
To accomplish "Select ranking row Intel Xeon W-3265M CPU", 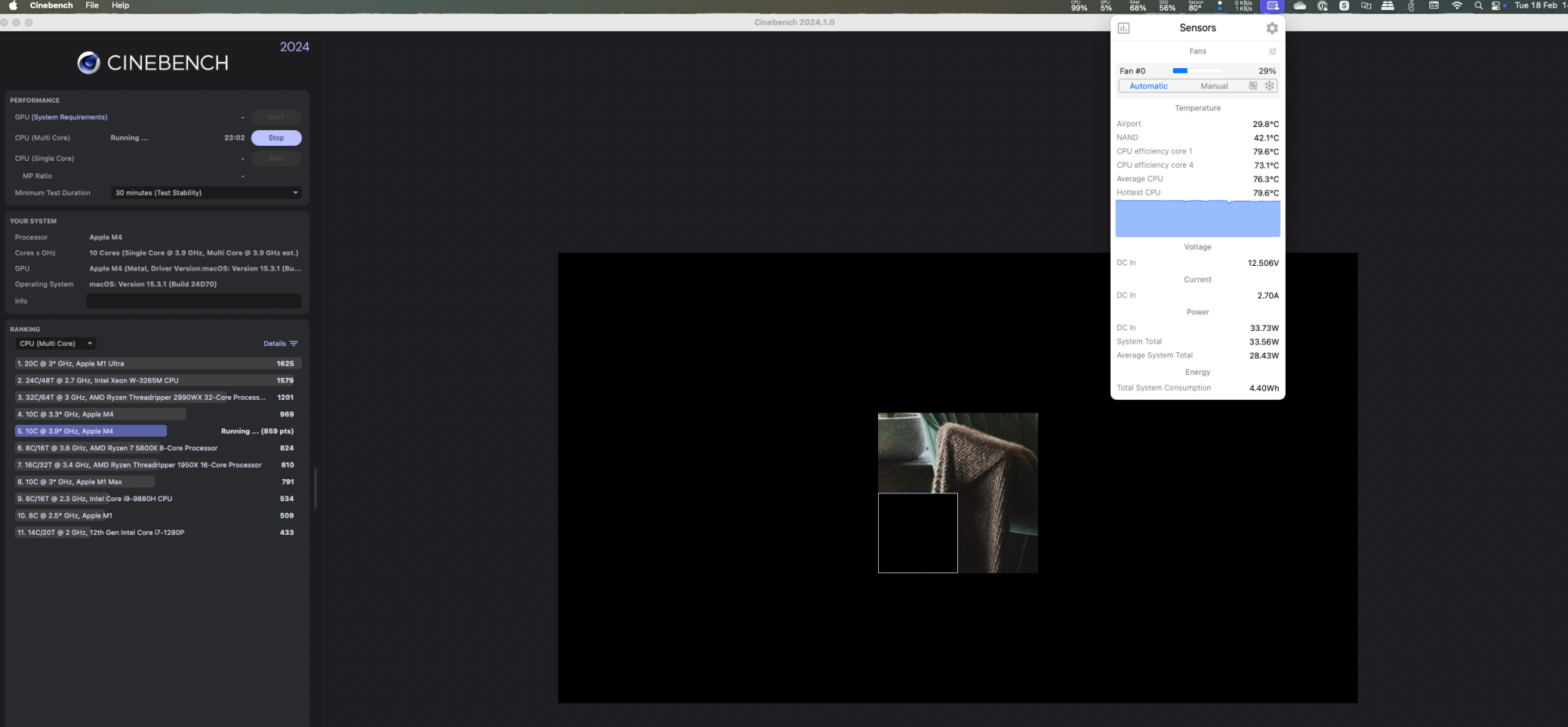I will 158,380.
